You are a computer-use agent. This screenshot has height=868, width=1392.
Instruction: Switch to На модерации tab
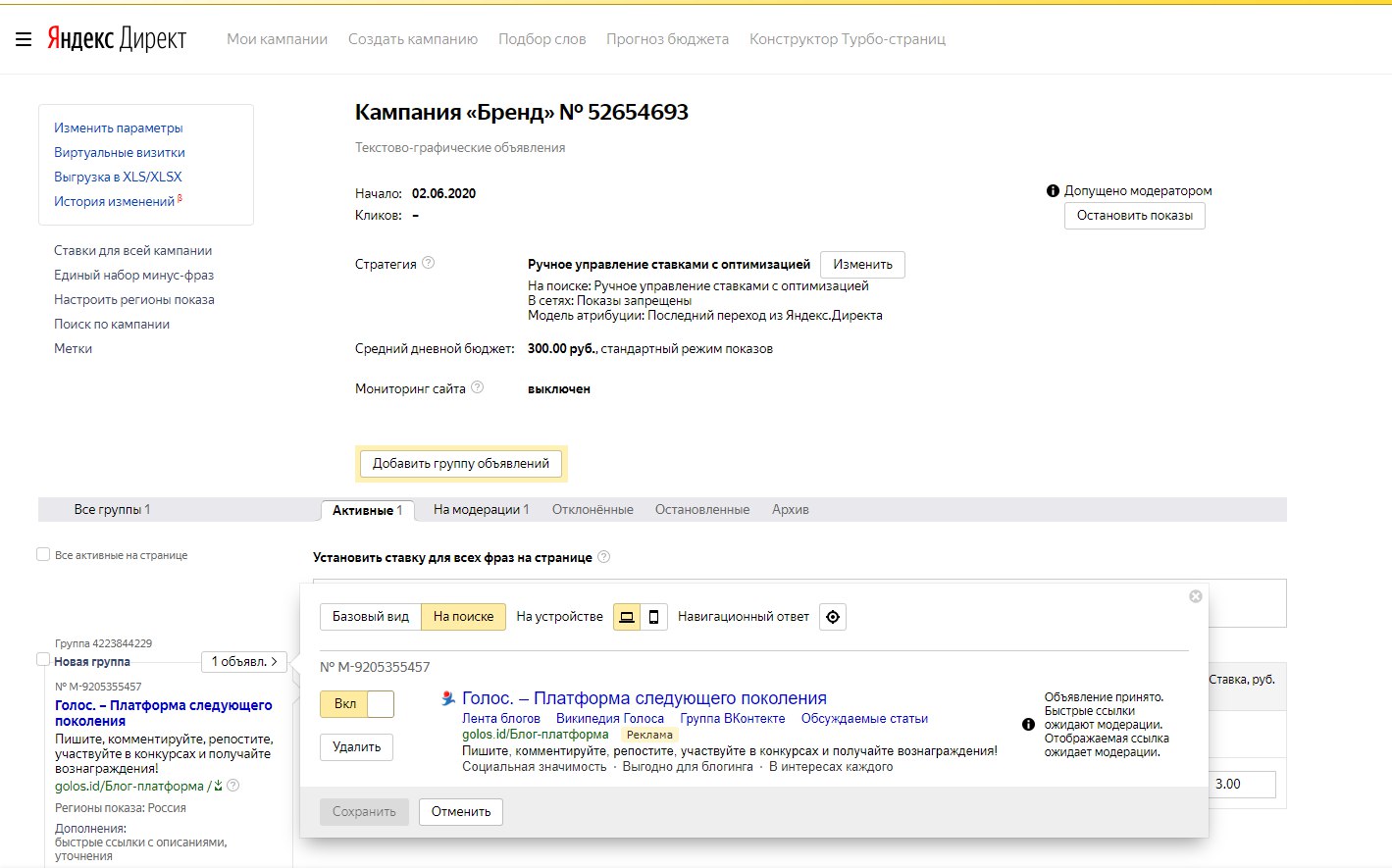[x=481, y=509]
